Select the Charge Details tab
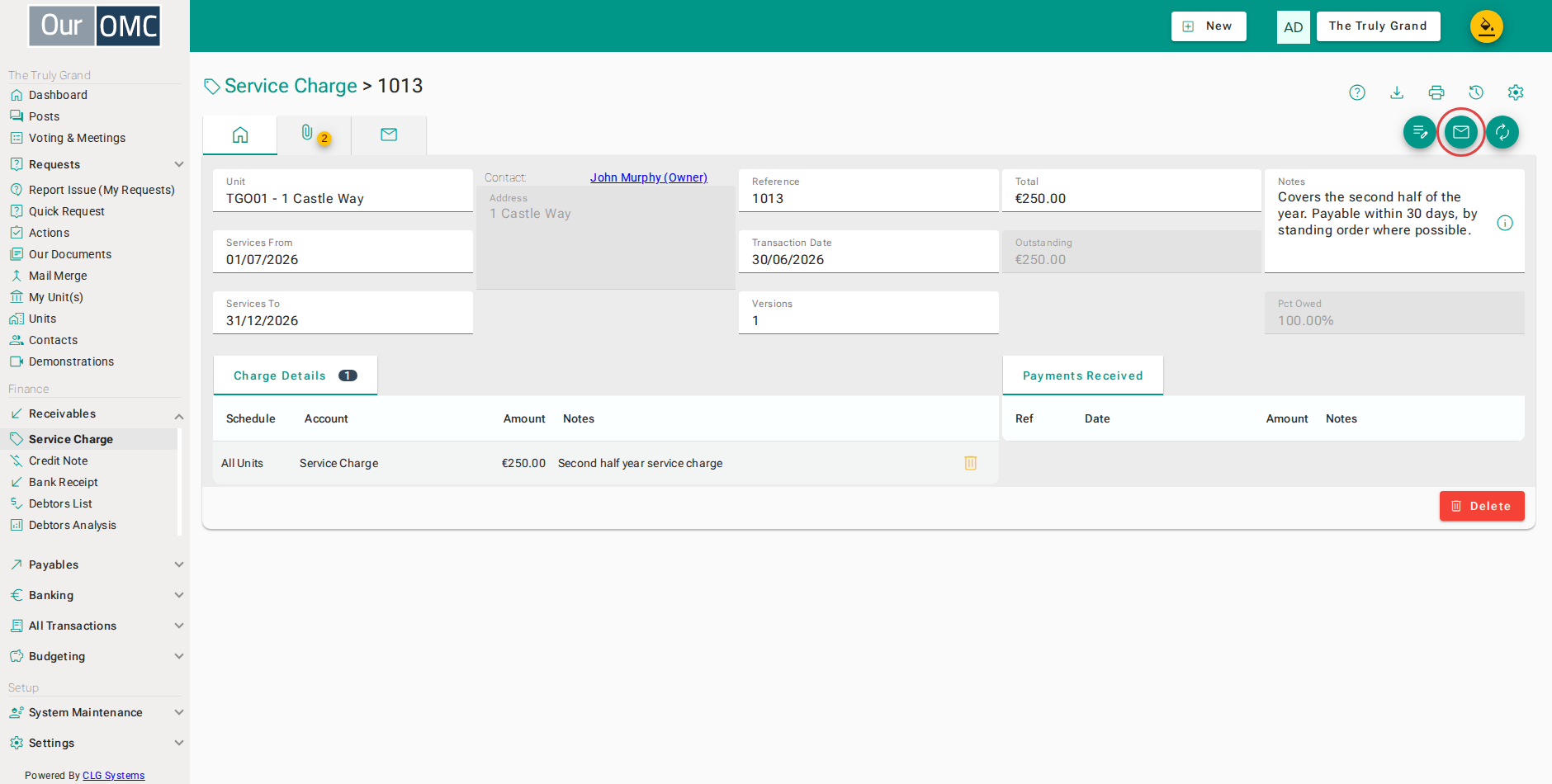Image resolution: width=1552 pixels, height=784 pixels. [296, 375]
